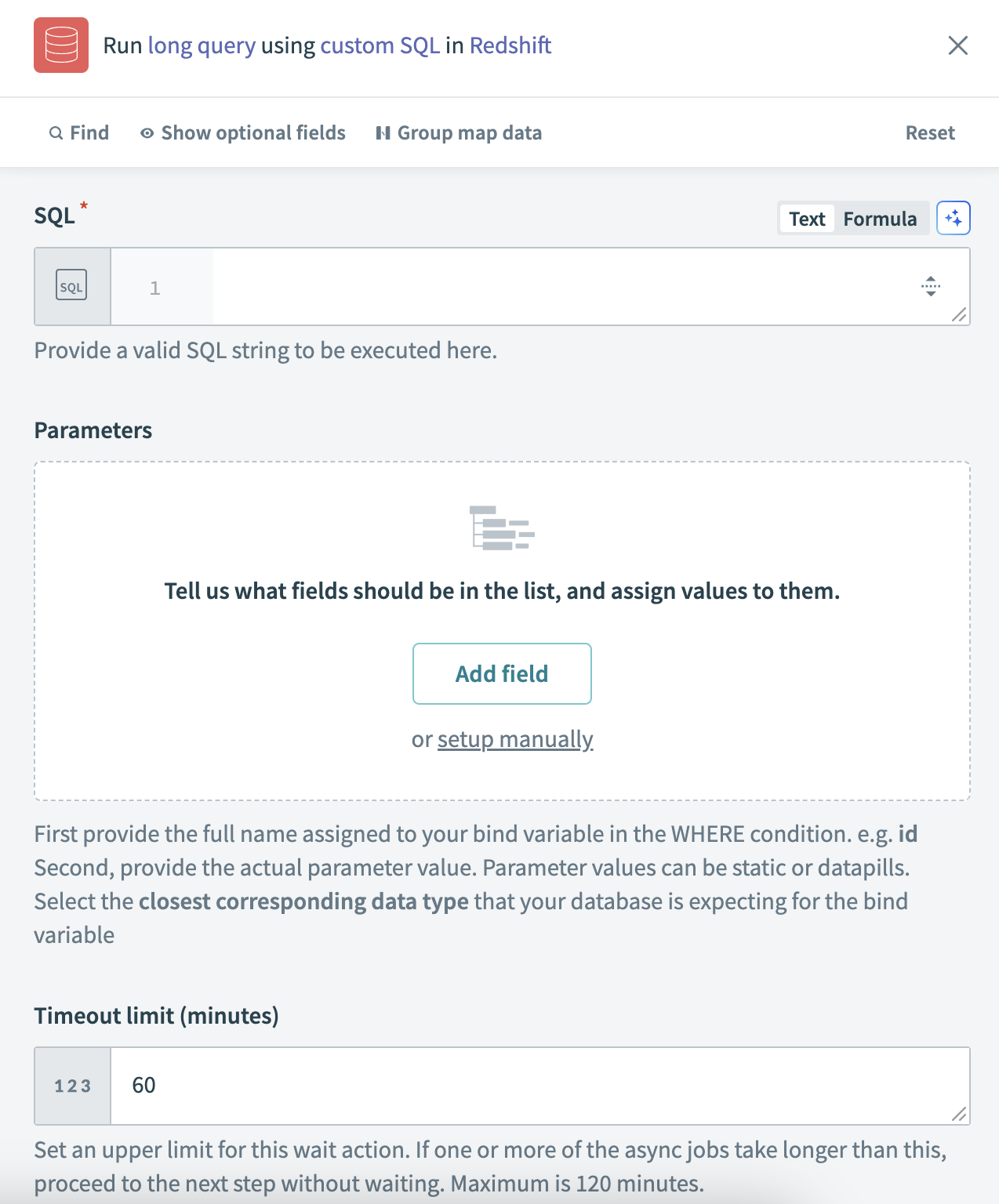The width and height of the screenshot is (999, 1204).
Task: Close the Run long query panel
Action: 957,46
